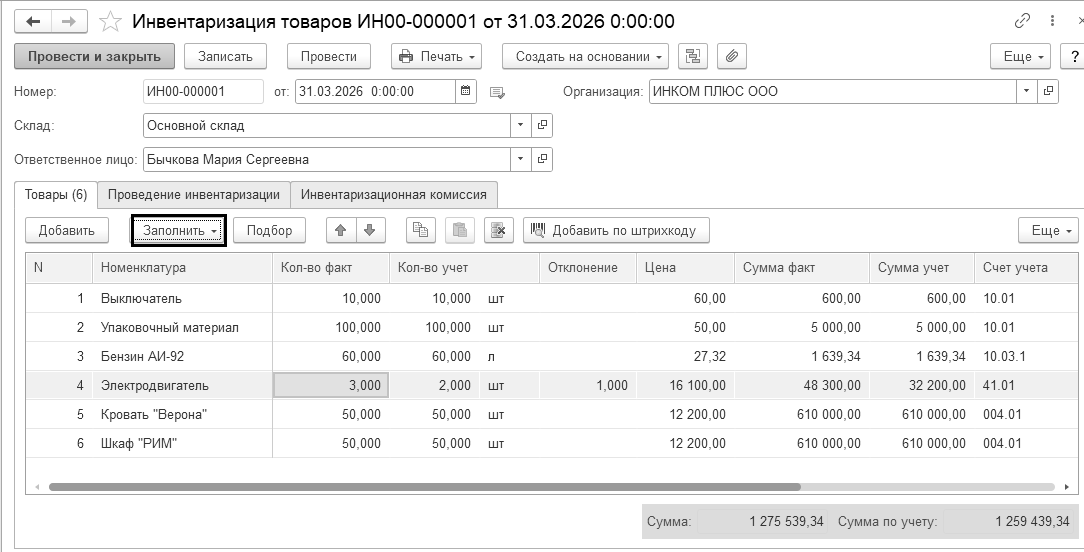Move row down arrow button
Screen dimensions: 1084x552
pyautogui.click(x=369, y=230)
